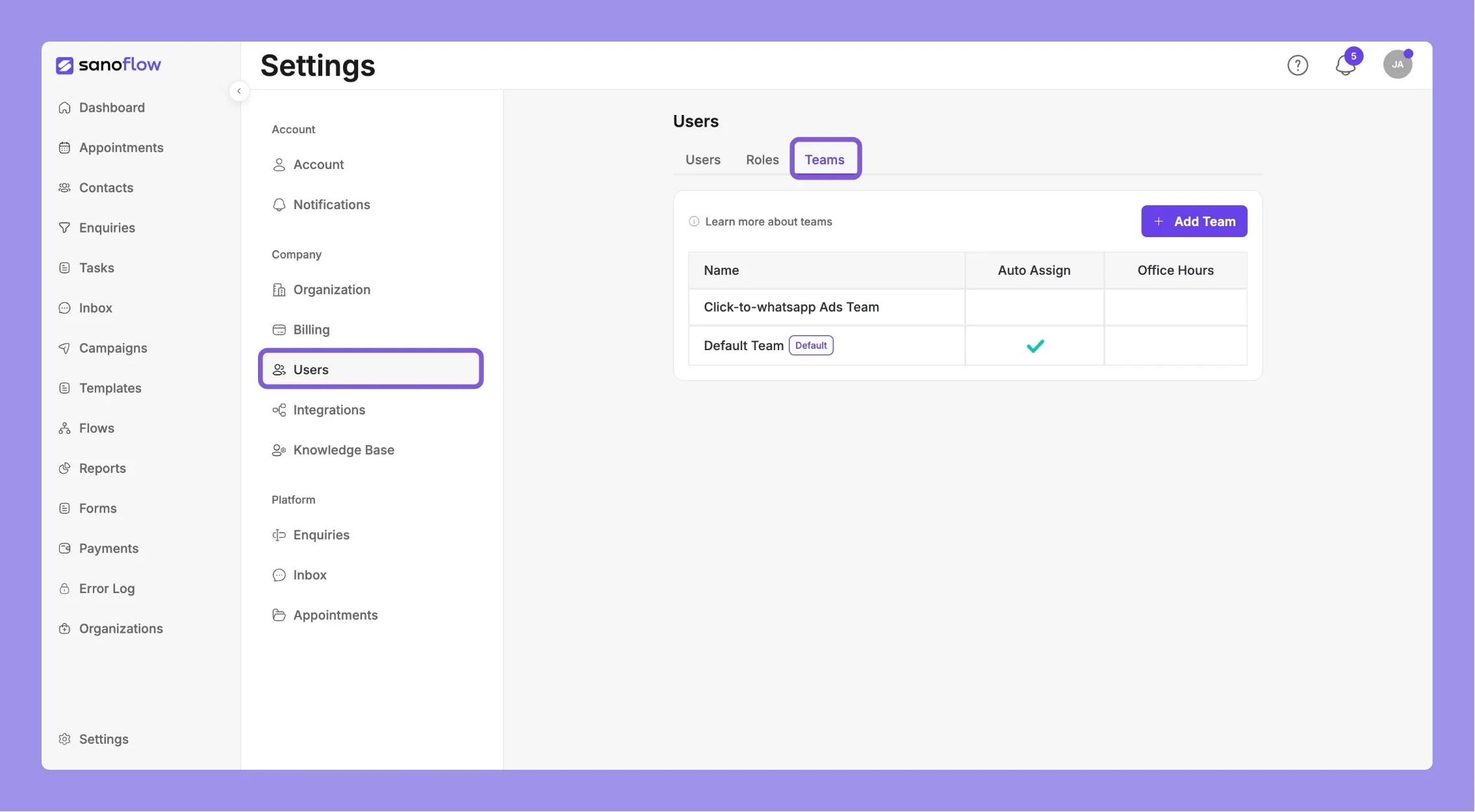Click the Campaigns megaphone icon
The width and height of the screenshot is (1475, 812).
[x=64, y=348]
